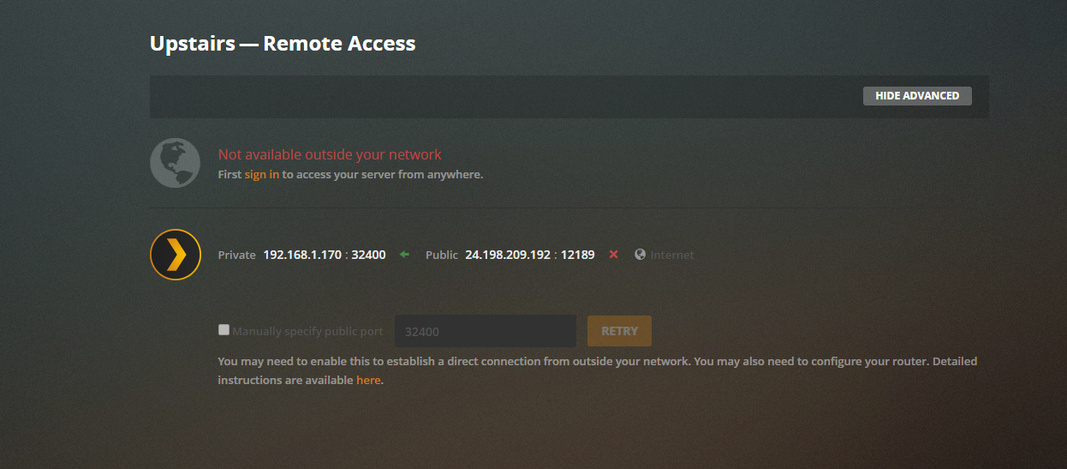The width and height of the screenshot is (1067, 469).
Task: Click the Upstairs — Remote Access heading
Action: [282, 44]
